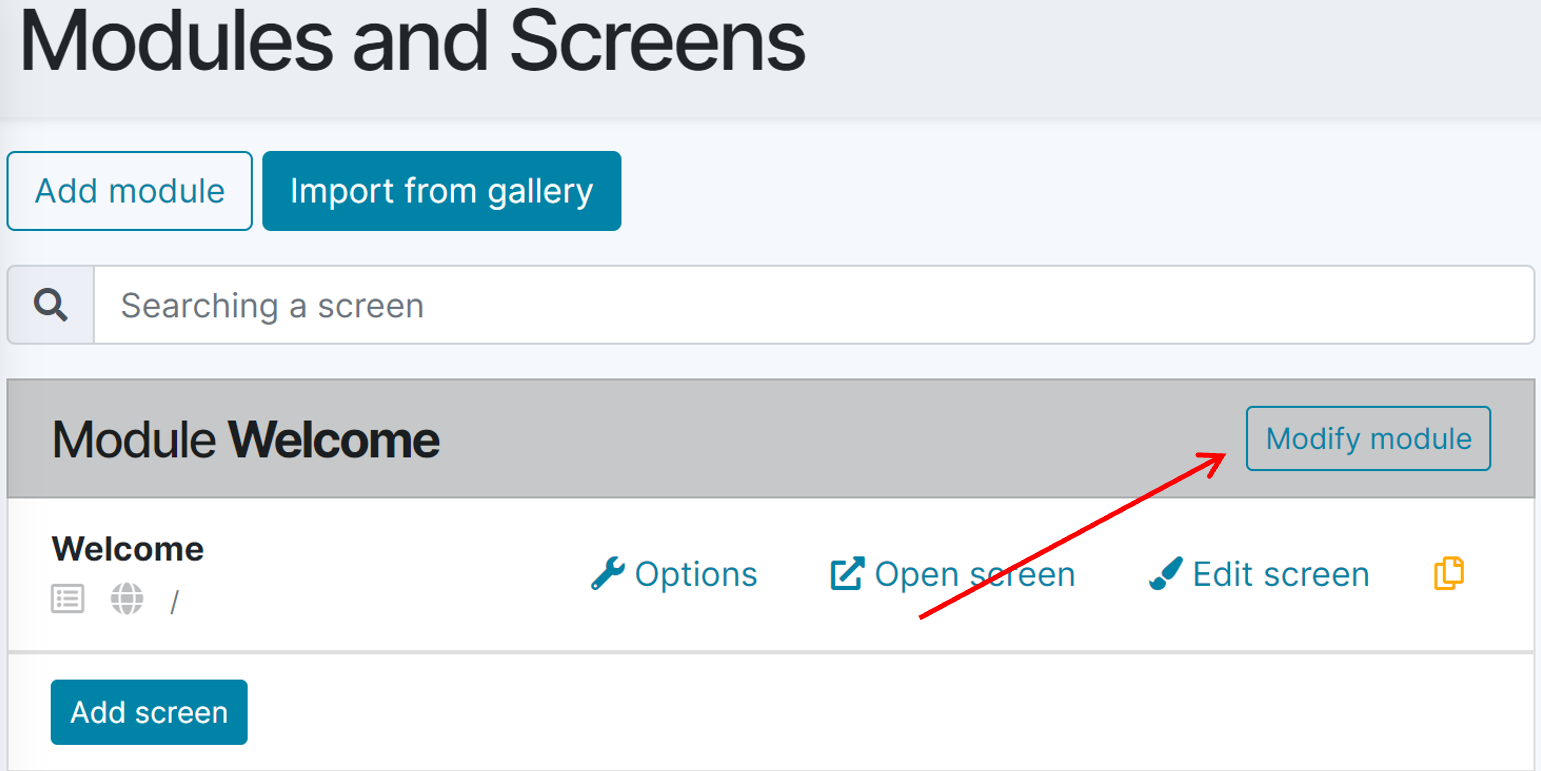This screenshot has height=771, width=1541.
Task: Click the wrench icon beside Options
Action: [607, 574]
